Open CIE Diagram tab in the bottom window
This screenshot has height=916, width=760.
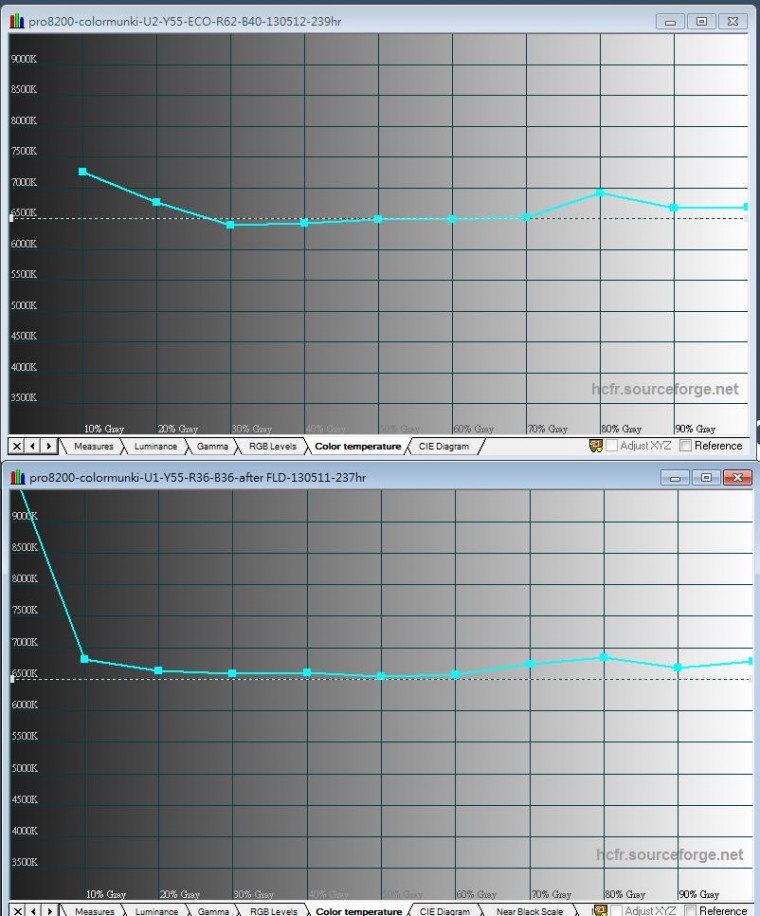pos(445,911)
